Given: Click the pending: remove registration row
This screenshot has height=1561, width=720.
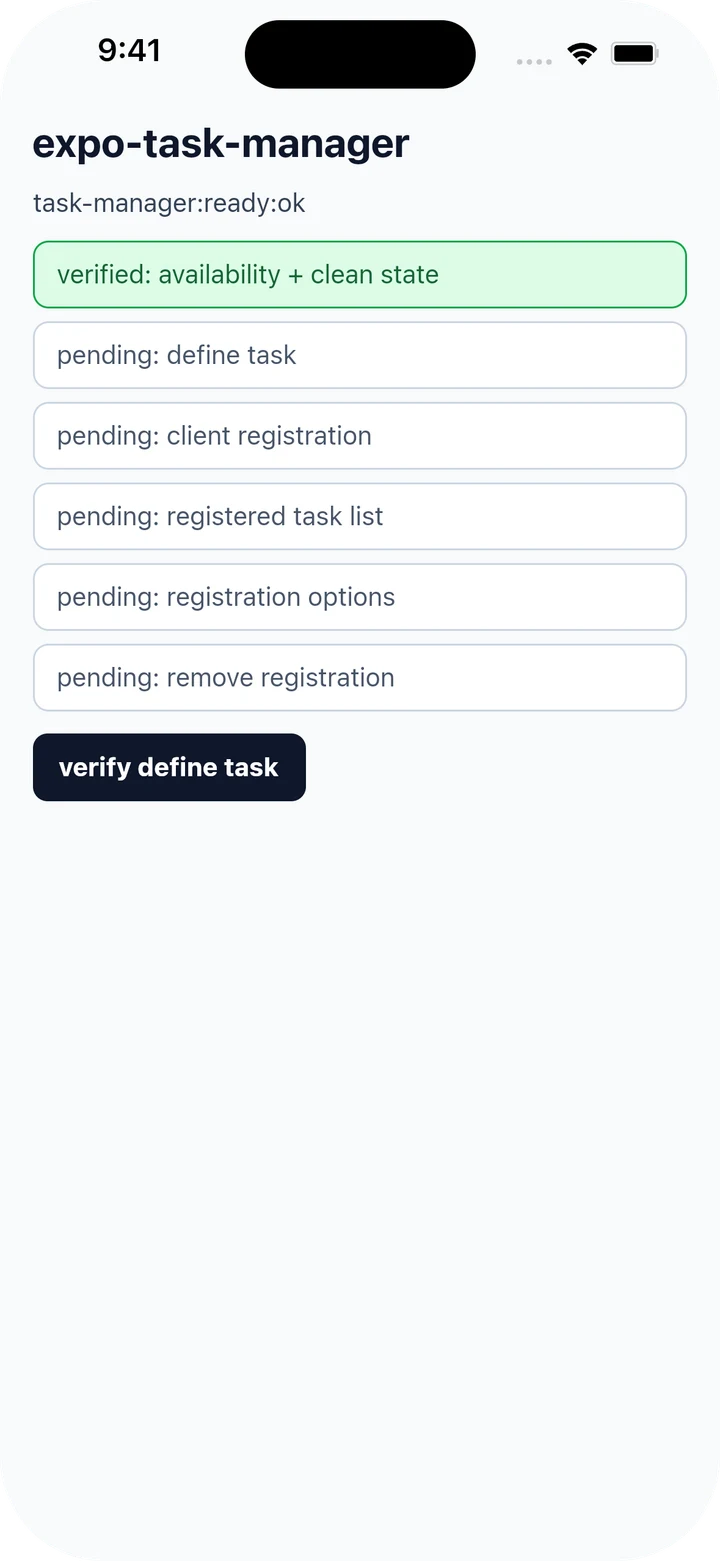Looking at the screenshot, I should point(360,678).
